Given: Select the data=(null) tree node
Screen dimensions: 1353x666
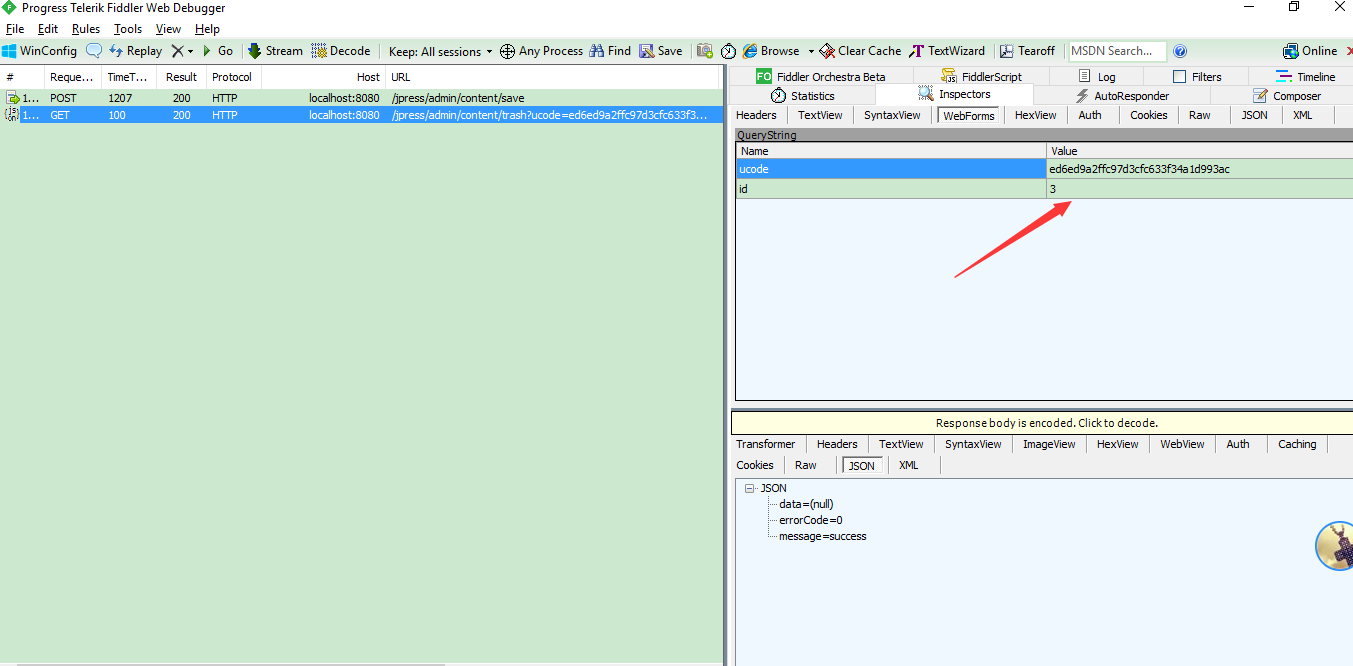Looking at the screenshot, I should [x=806, y=505].
